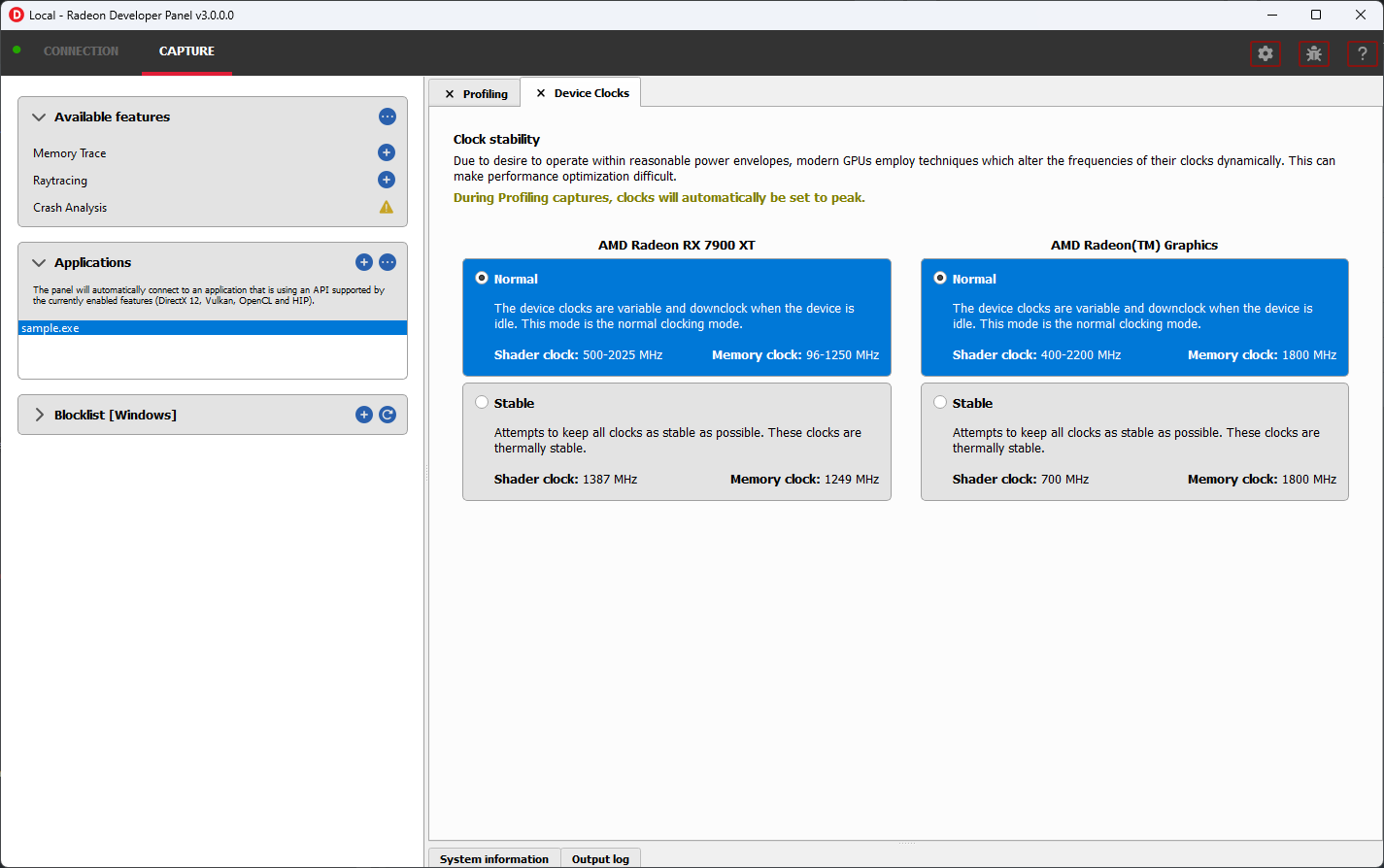Select sample.exe in the applications list
This screenshot has width=1384, height=868.
pos(51,328)
